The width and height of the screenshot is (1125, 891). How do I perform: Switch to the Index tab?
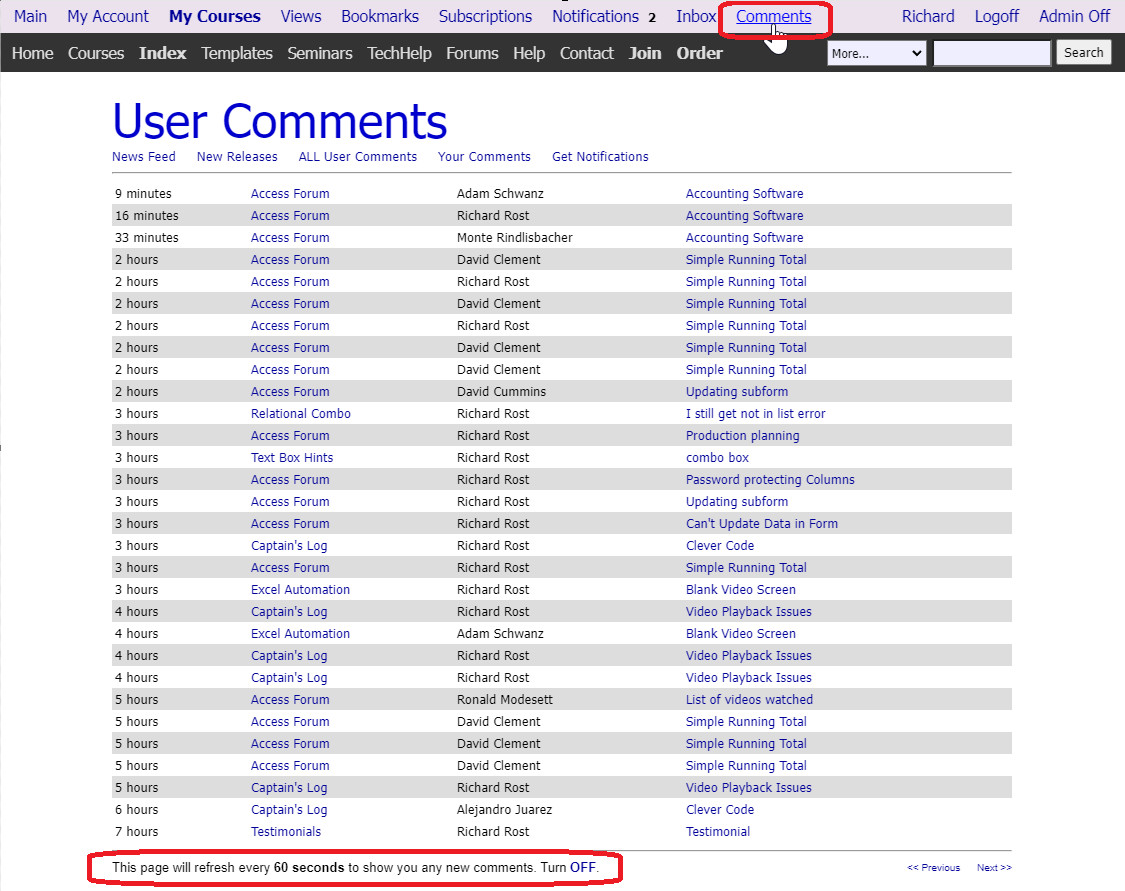click(162, 53)
